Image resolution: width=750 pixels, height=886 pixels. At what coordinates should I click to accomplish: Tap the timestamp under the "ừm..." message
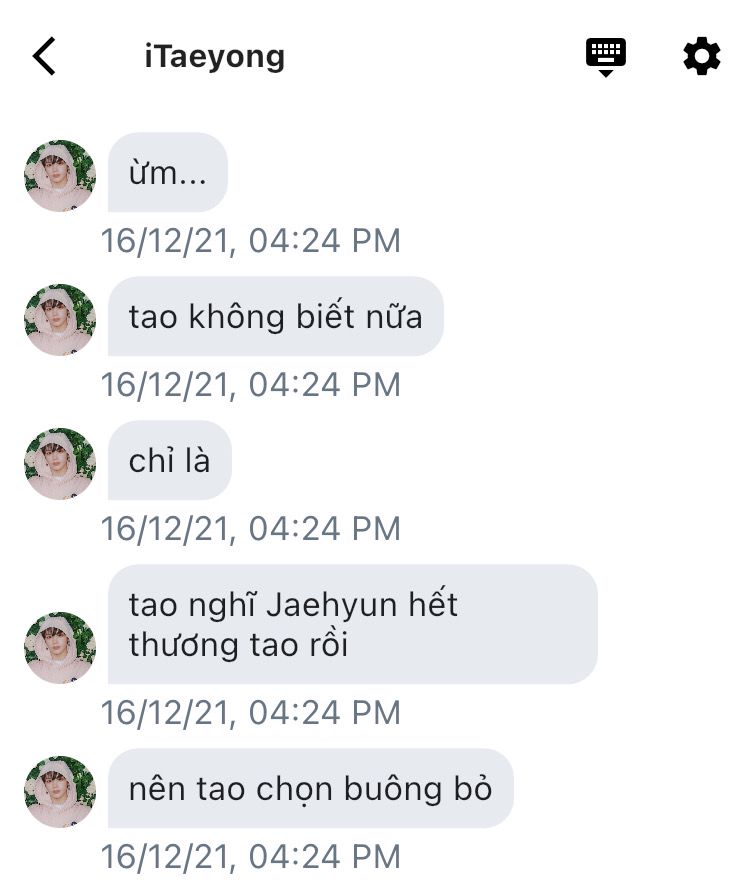(x=251, y=240)
